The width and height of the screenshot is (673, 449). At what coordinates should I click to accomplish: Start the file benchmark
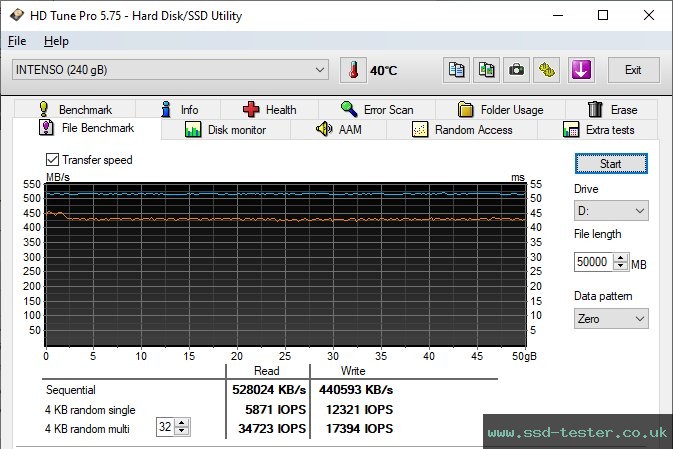611,164
